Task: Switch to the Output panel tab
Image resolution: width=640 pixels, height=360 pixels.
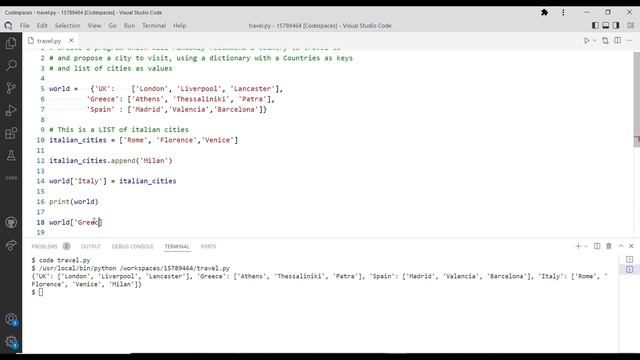Action: (91, 247)
